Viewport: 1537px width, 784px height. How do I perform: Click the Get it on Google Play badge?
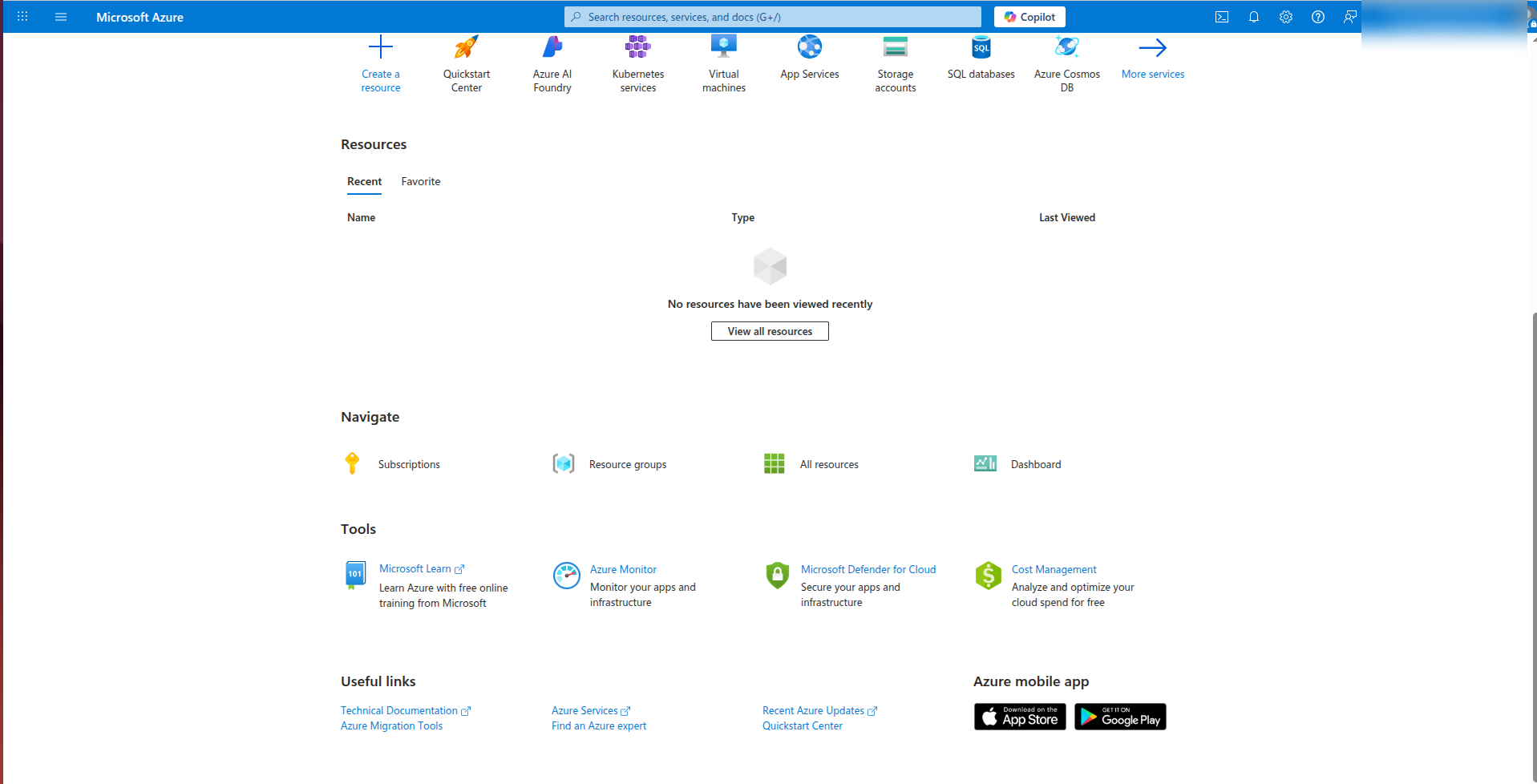pyautogui.click(x=1120, y=717)
